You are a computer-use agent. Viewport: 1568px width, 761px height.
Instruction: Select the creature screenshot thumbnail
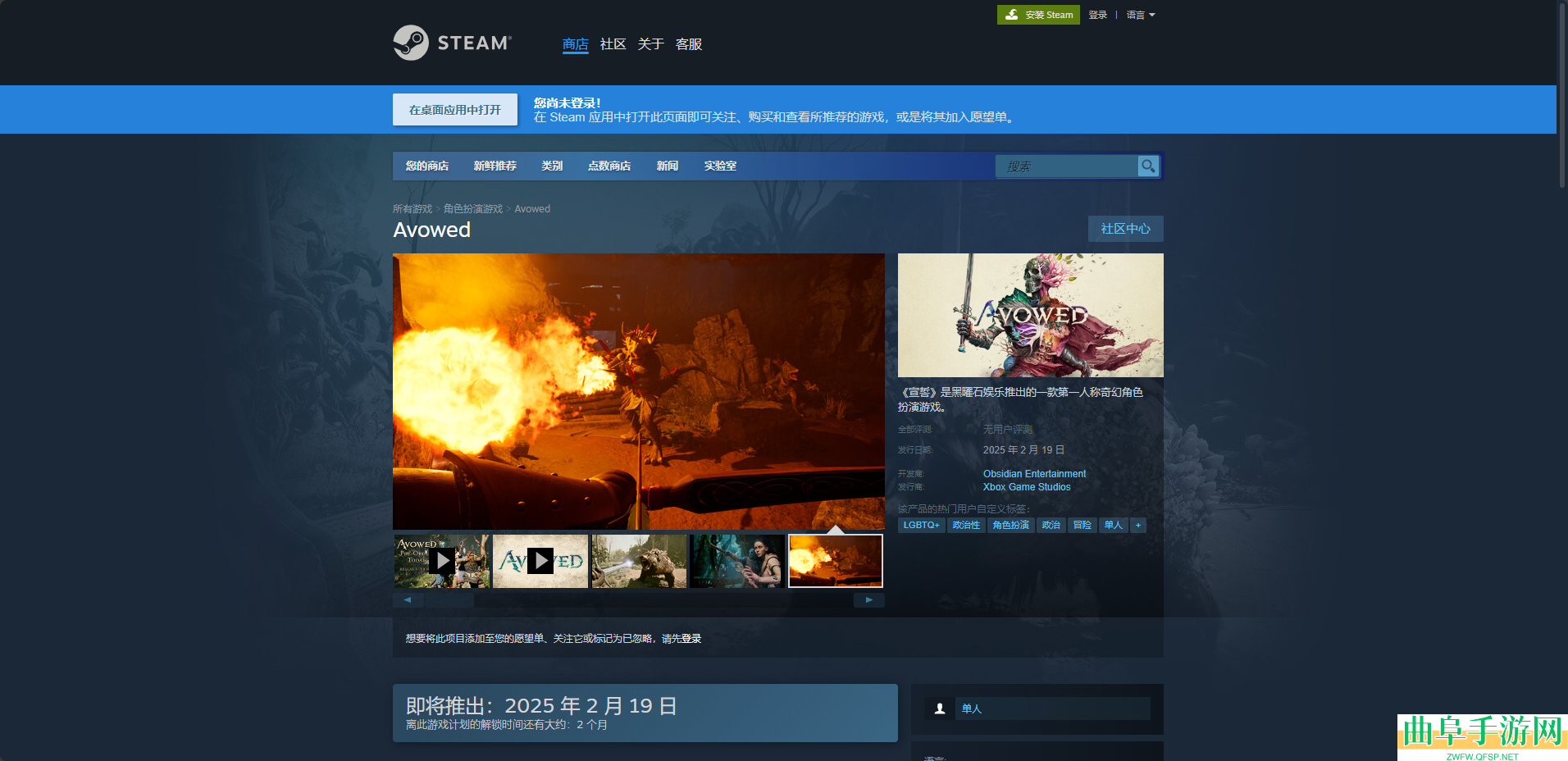coord(639,561)
